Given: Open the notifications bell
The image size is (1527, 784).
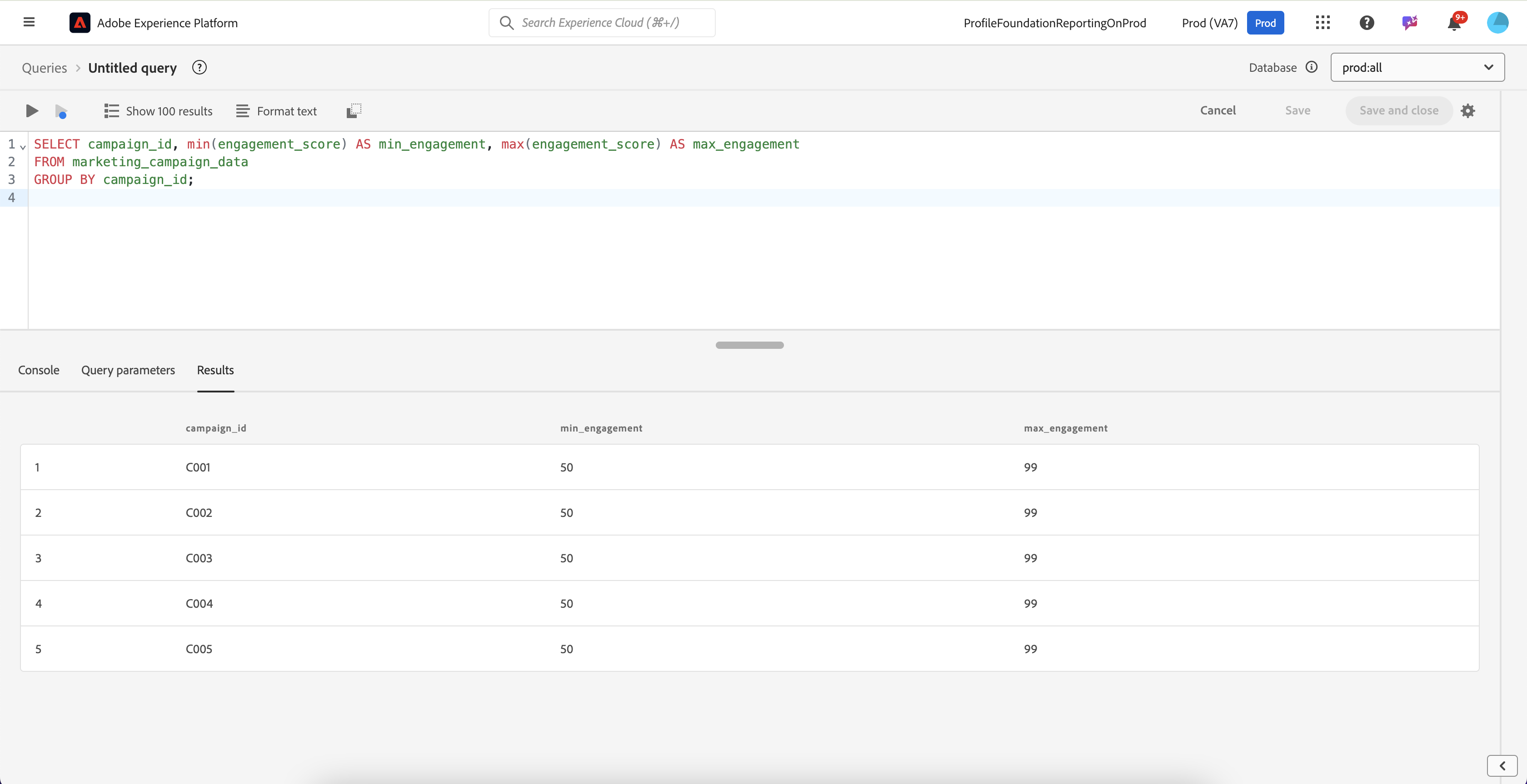Looking at the screenshot, I should 1454,23.
